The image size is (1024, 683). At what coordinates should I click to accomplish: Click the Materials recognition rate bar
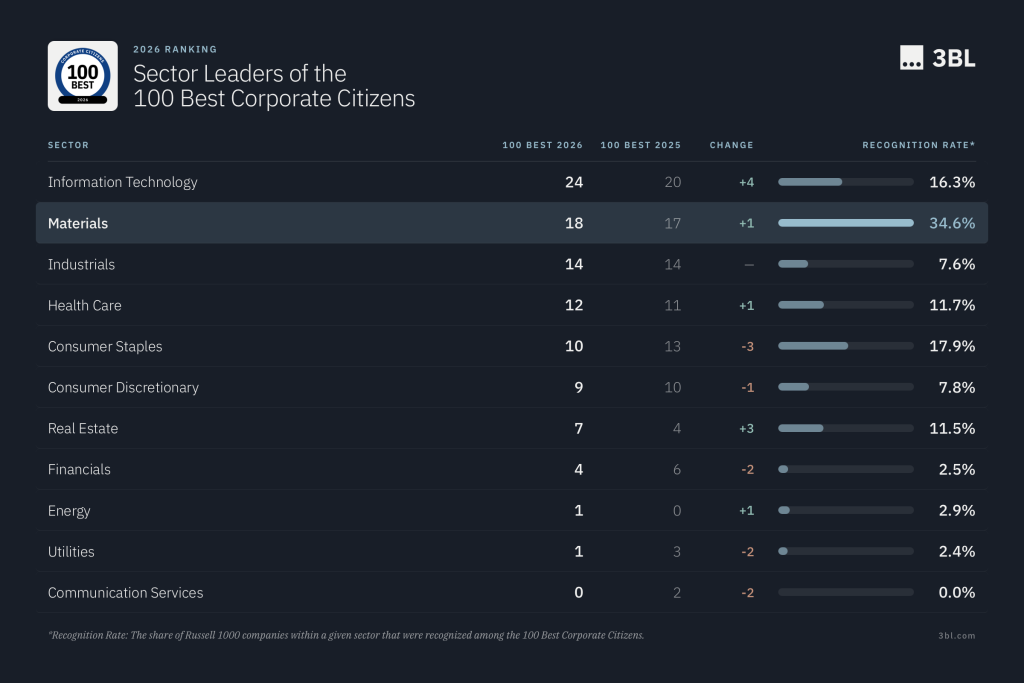tap(846, 223)
